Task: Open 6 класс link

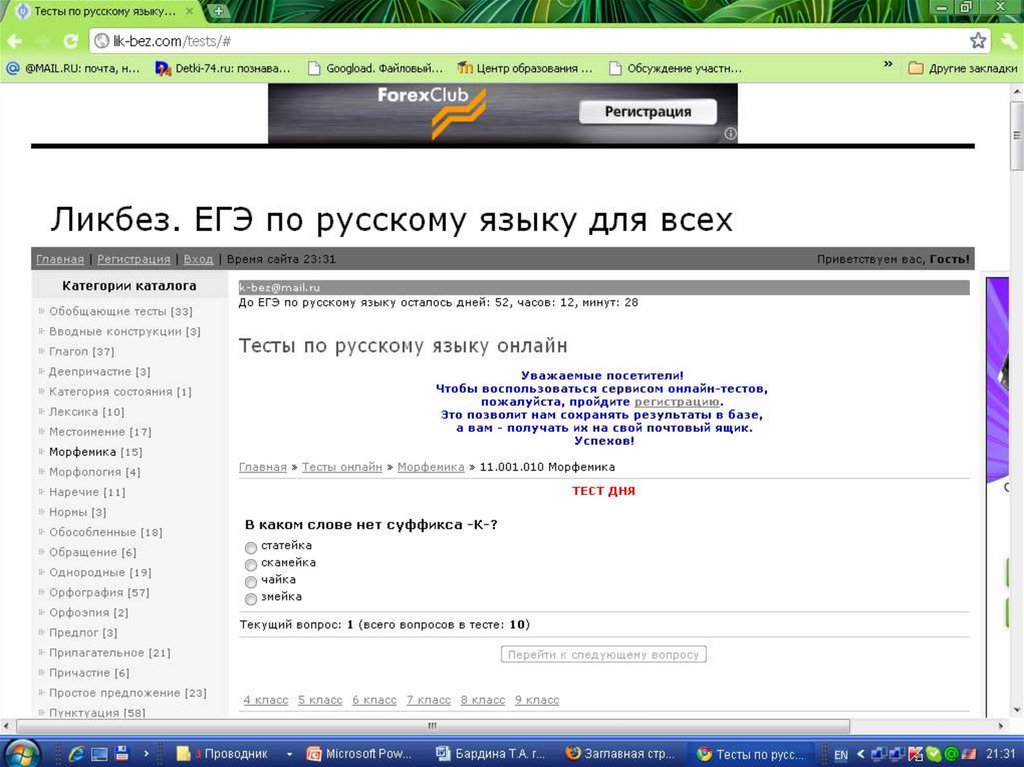Action: pos(374,700)
